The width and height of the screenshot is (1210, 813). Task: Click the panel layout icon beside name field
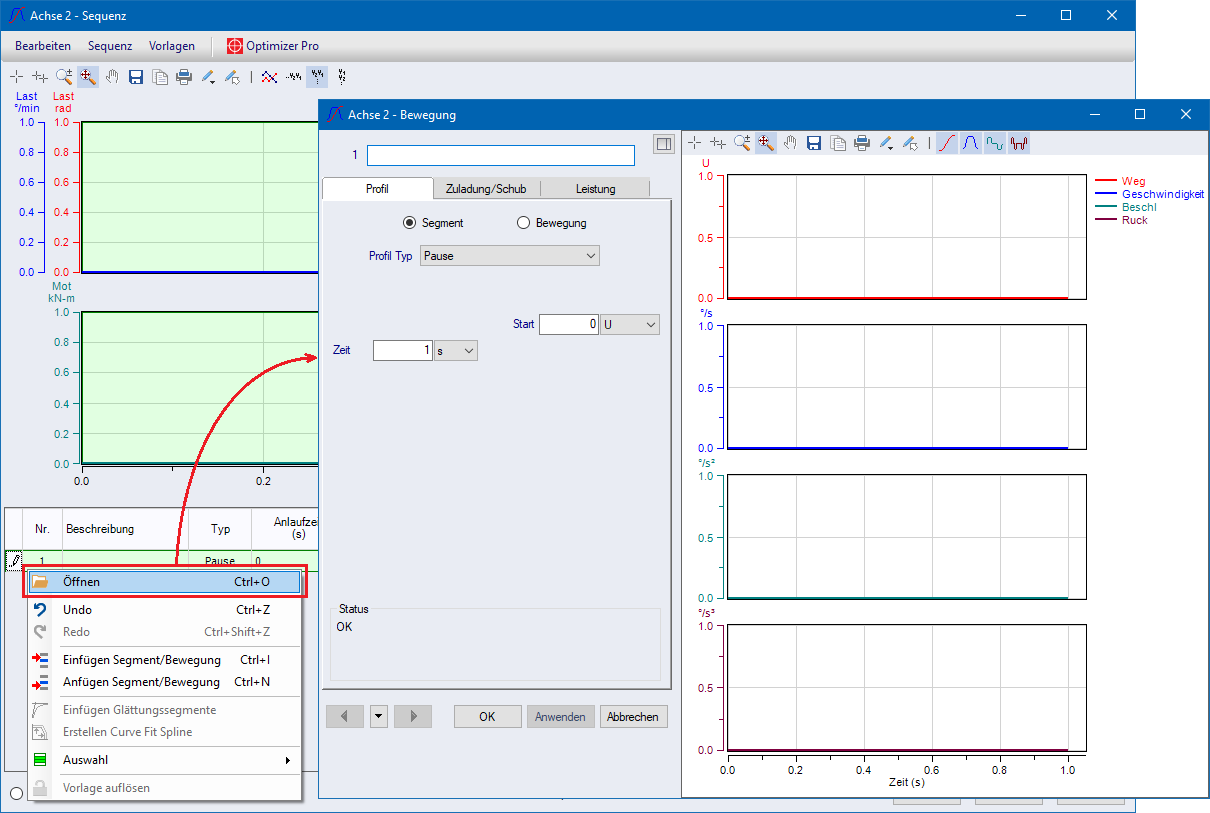pyautogui.click(x=664, y=145)
